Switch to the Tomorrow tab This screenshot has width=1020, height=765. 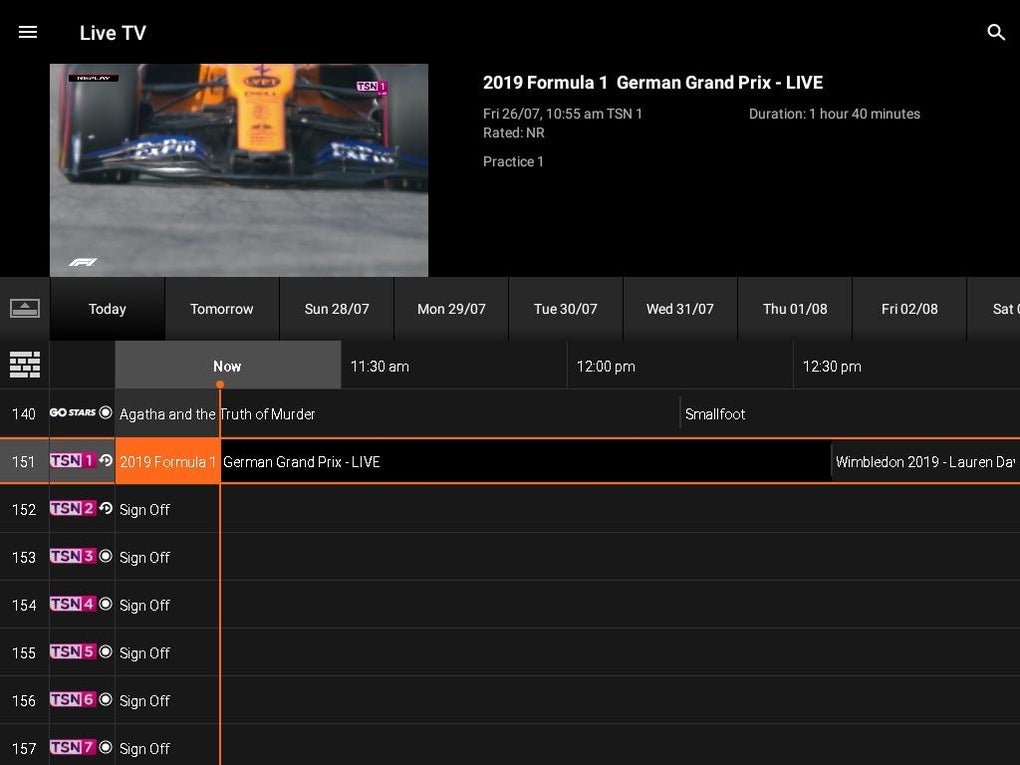(x=221, y=308)
